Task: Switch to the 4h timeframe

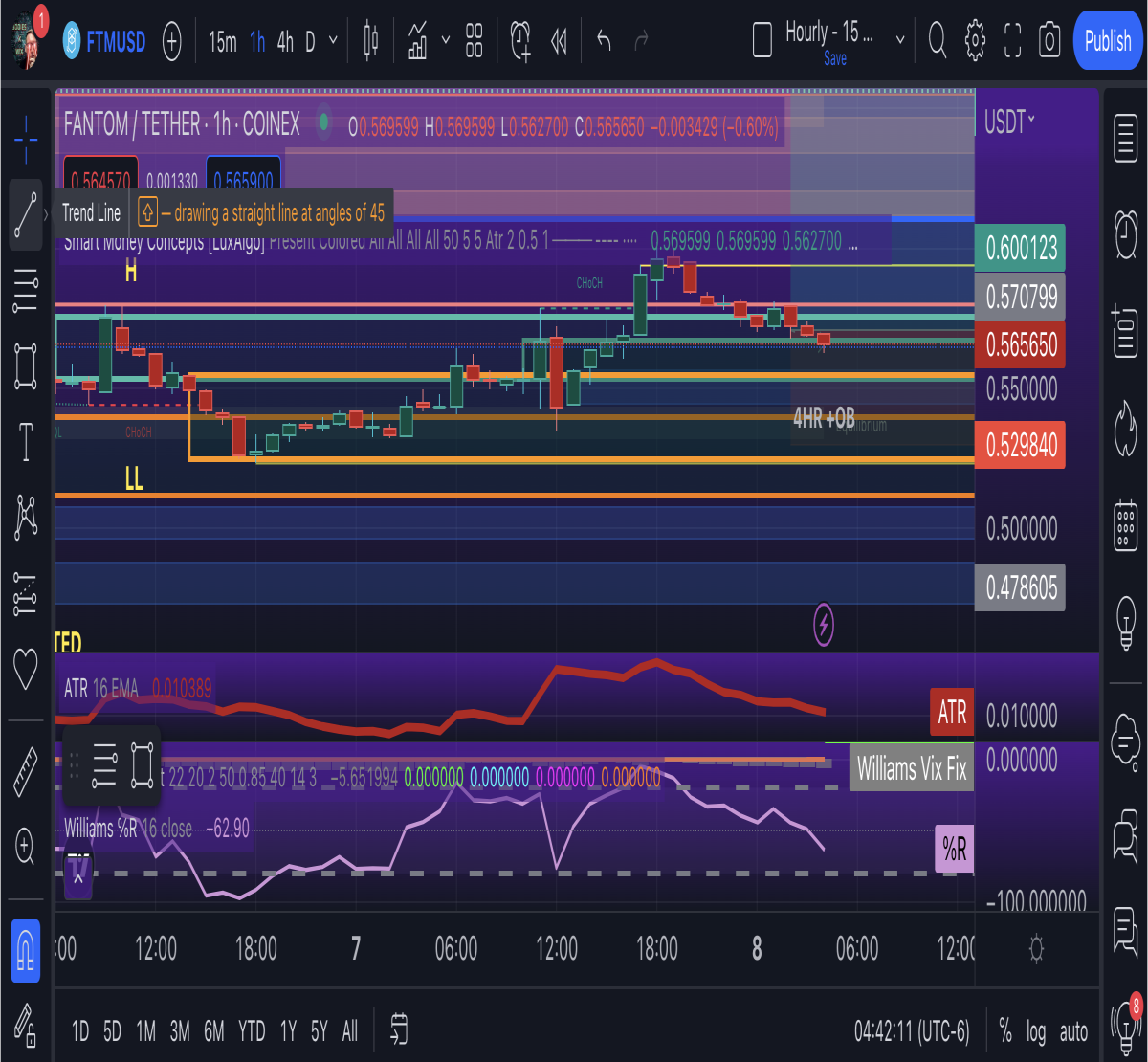Action: [285, 41]
